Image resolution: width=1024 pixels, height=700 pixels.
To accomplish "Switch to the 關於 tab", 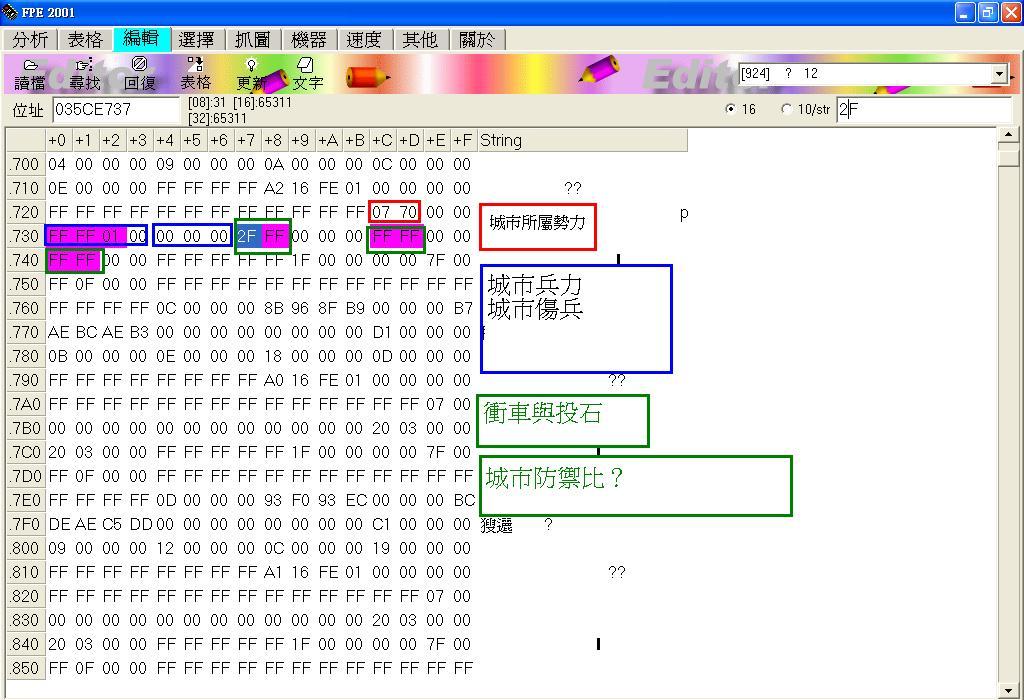I will [477, 40].
